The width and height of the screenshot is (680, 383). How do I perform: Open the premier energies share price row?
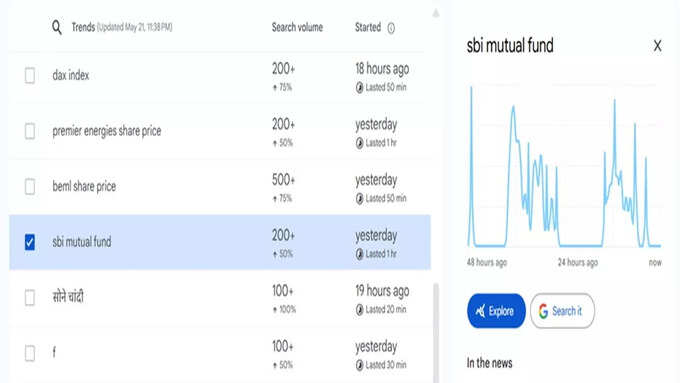tap(220, 131)
